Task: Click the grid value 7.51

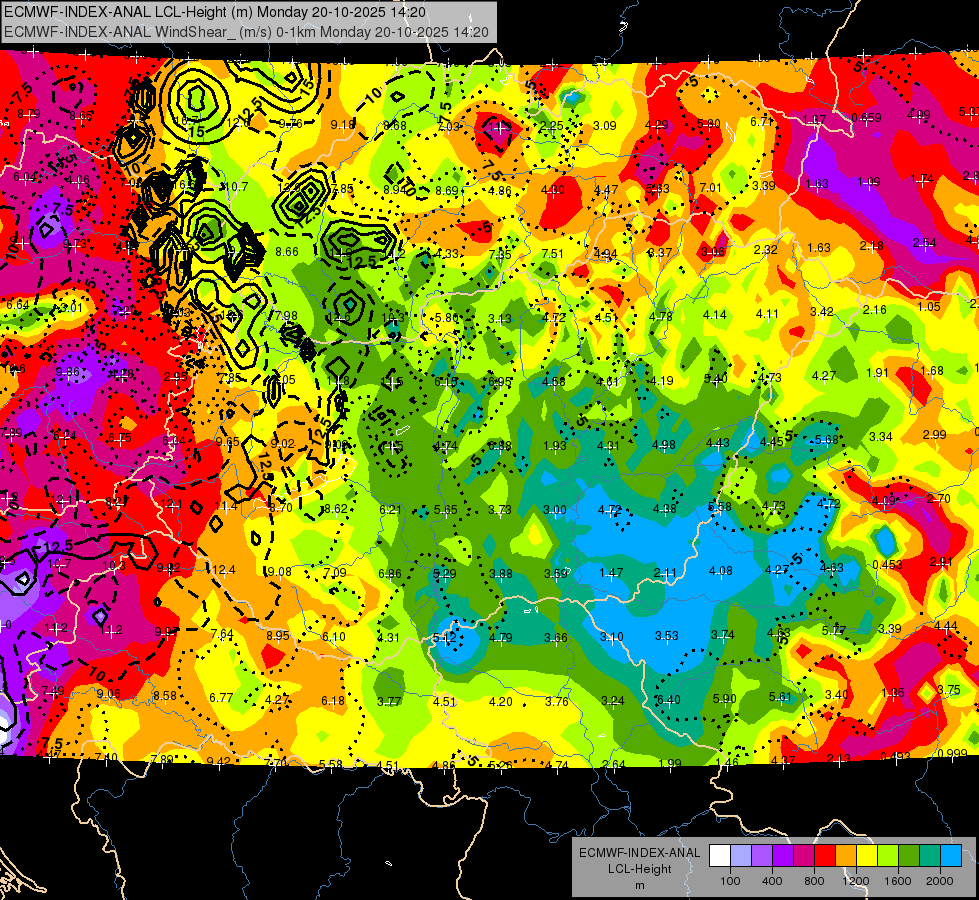Action: point(553,254)
